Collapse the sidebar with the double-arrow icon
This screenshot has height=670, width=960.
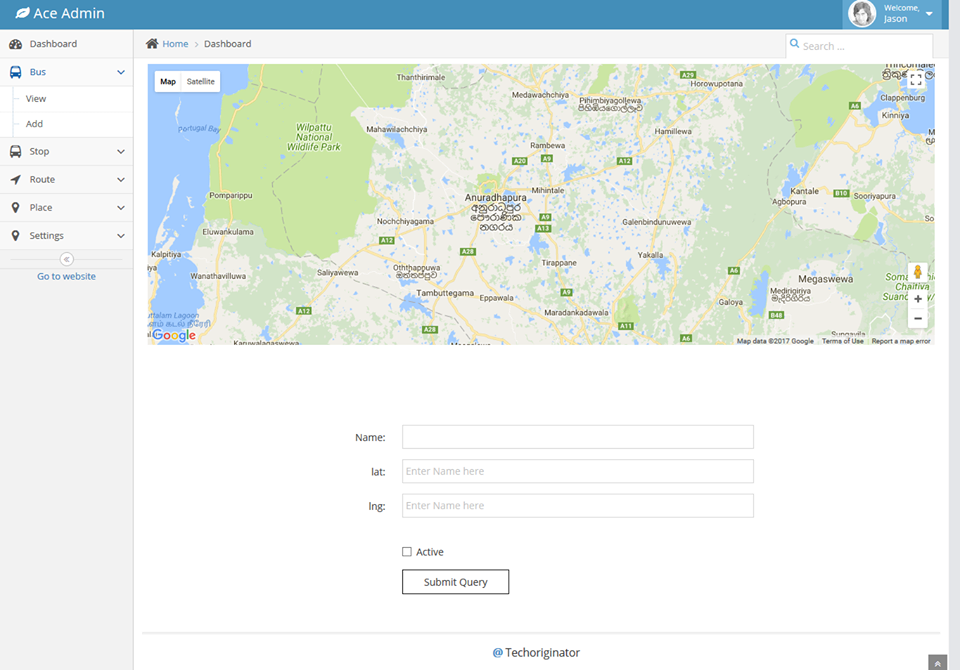(67, 260)
